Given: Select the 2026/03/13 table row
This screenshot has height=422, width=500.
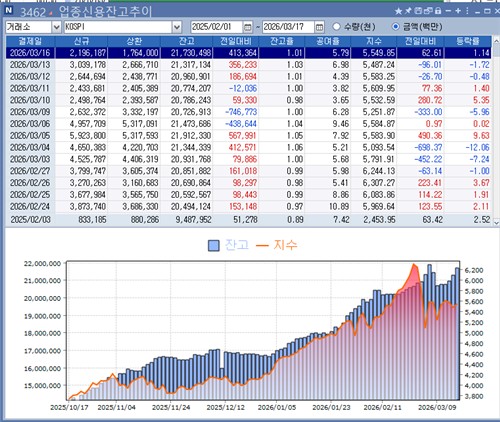Looking at the screenshot, I should (x=249, y=65).
